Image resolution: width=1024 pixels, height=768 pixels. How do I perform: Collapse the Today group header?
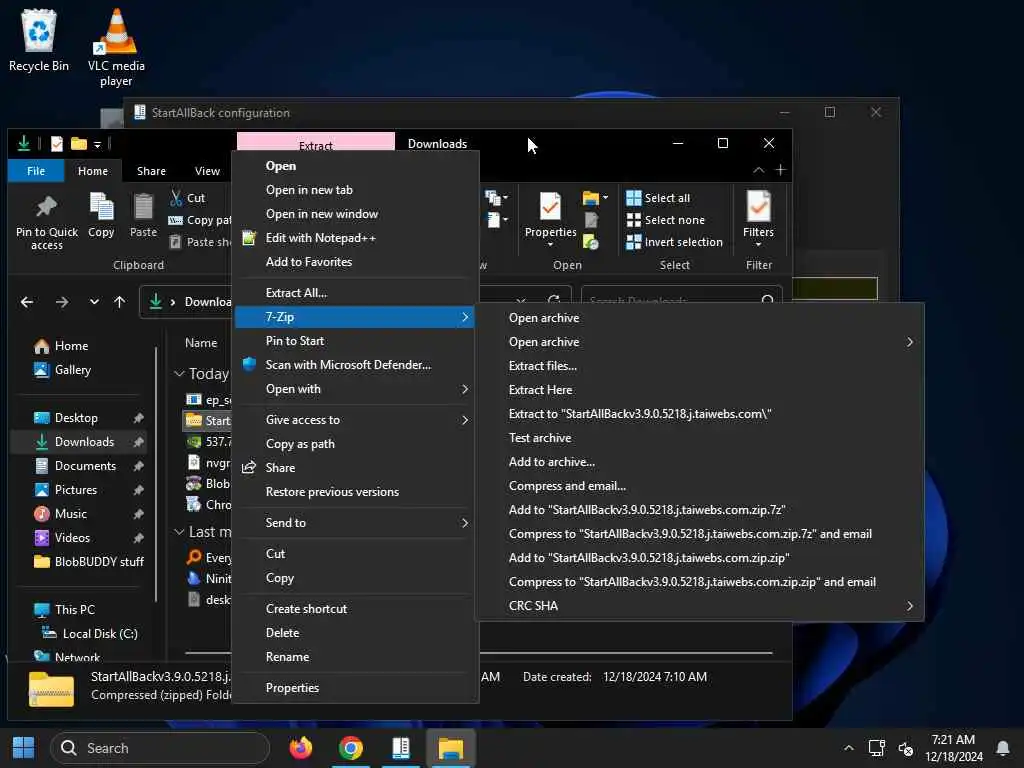[179, 374]
